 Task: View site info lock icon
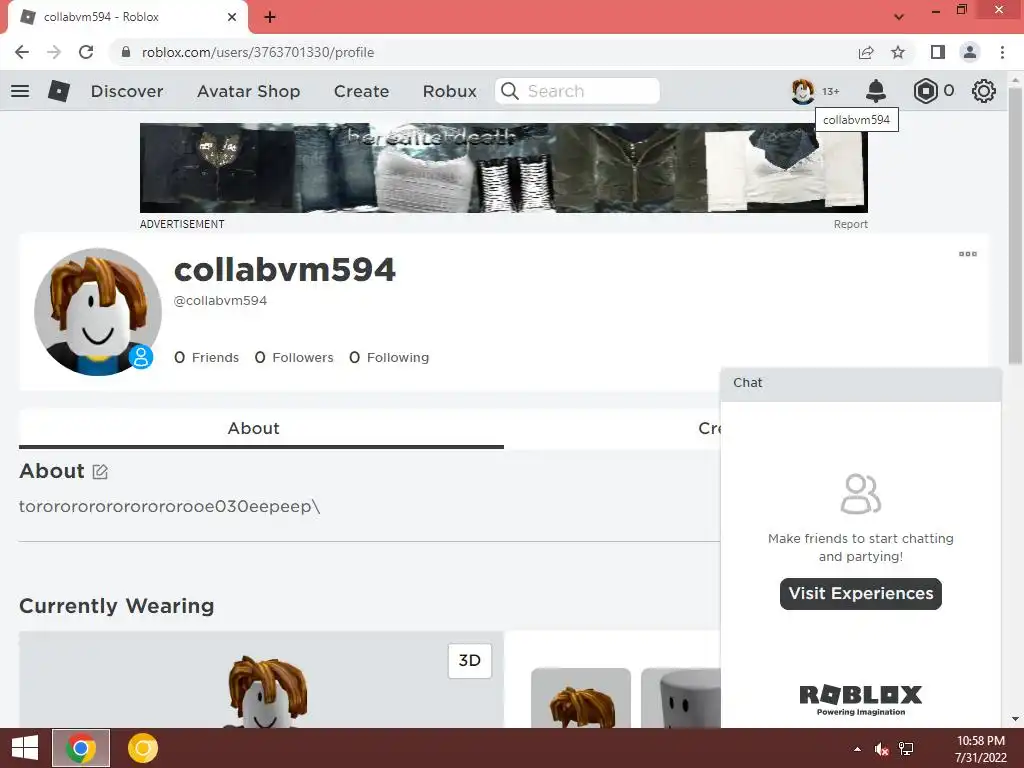[126, 52]
